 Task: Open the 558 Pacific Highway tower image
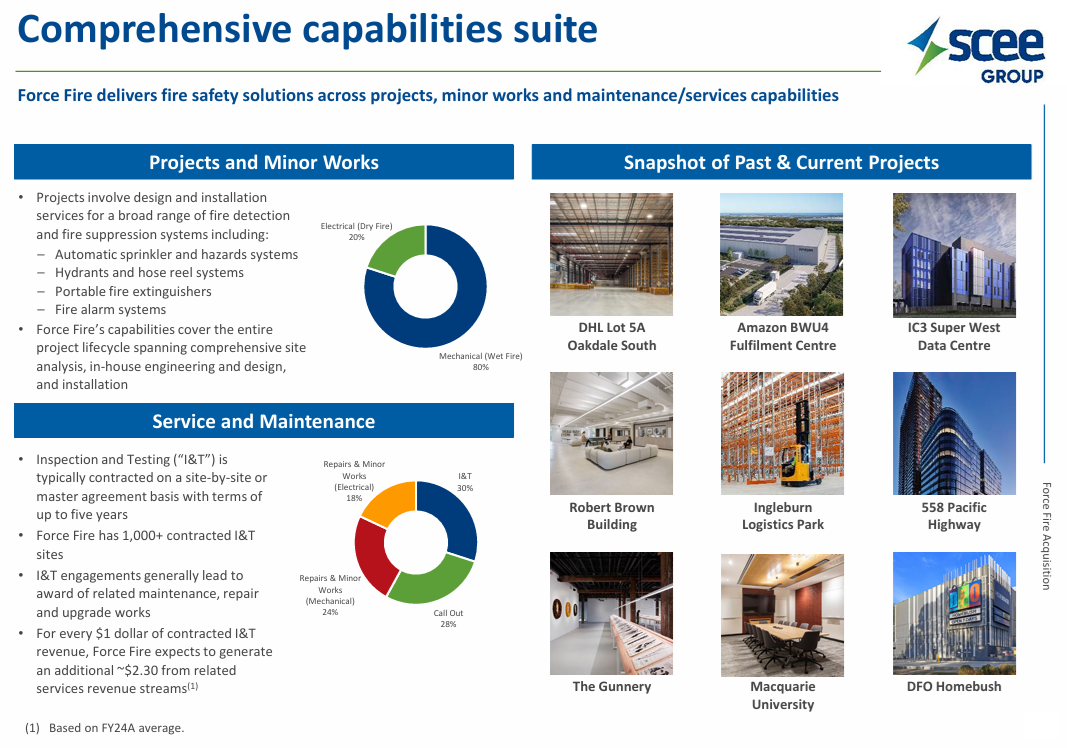click(x=954, y=434)
